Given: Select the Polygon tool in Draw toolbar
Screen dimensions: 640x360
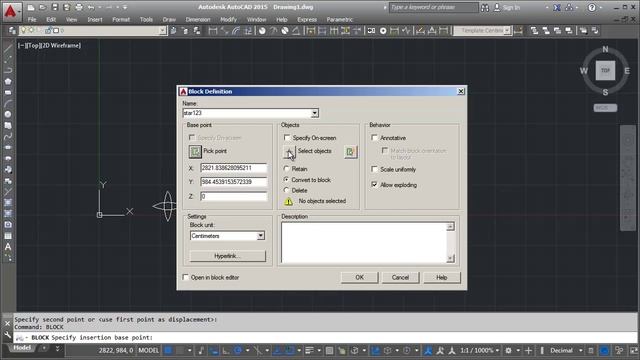Looking at the screenshot, I should point(8,81).
